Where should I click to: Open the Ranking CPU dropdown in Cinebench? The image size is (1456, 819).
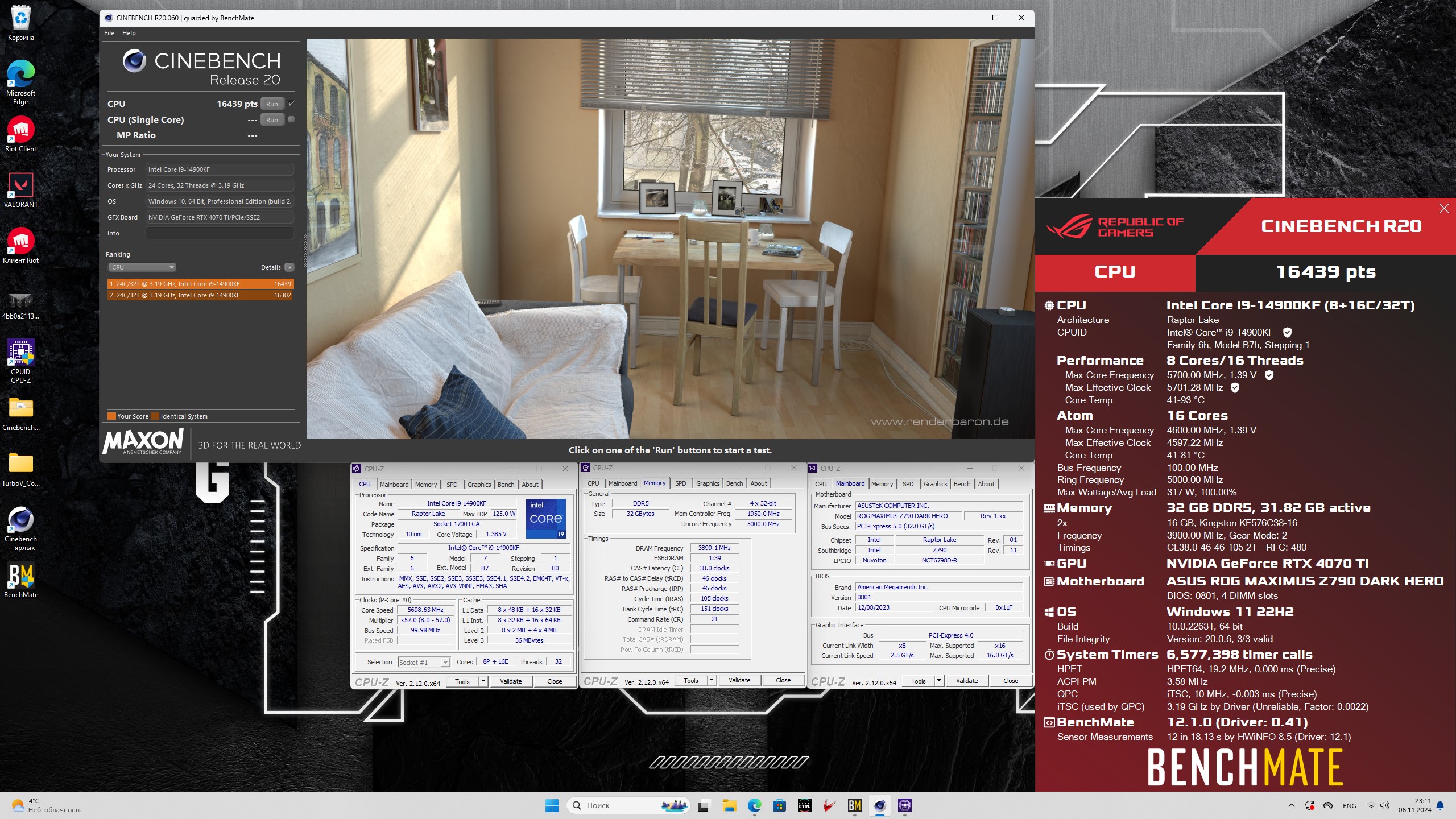click(x=142, y=267)
